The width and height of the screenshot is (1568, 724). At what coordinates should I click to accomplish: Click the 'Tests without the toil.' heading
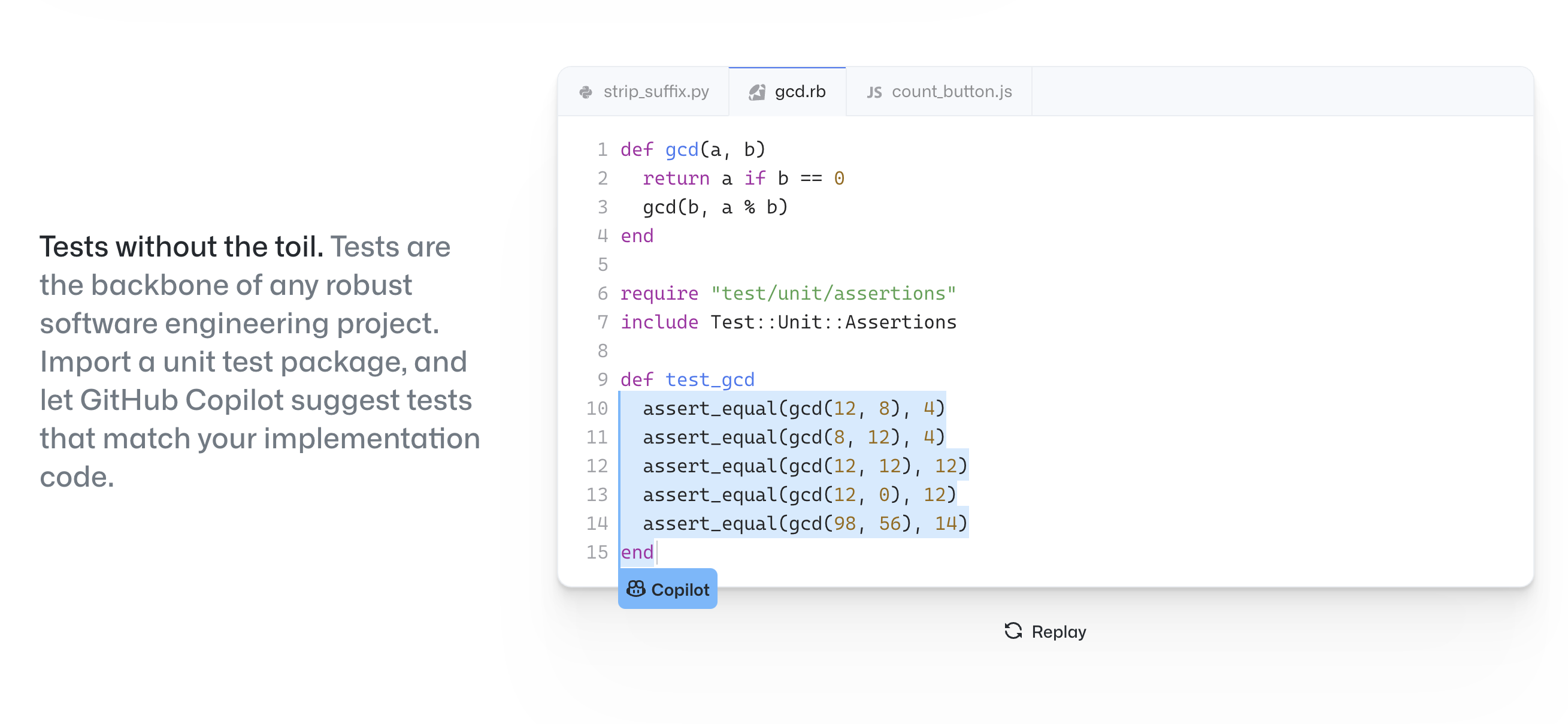(181, 246)
